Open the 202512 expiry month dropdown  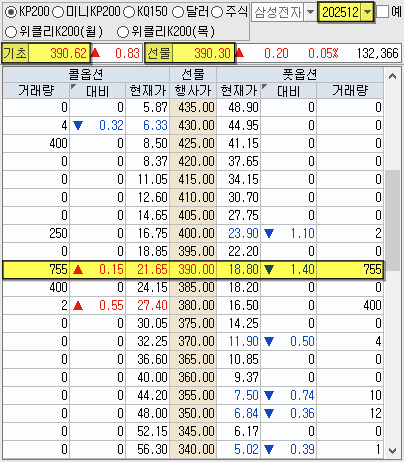367,12
